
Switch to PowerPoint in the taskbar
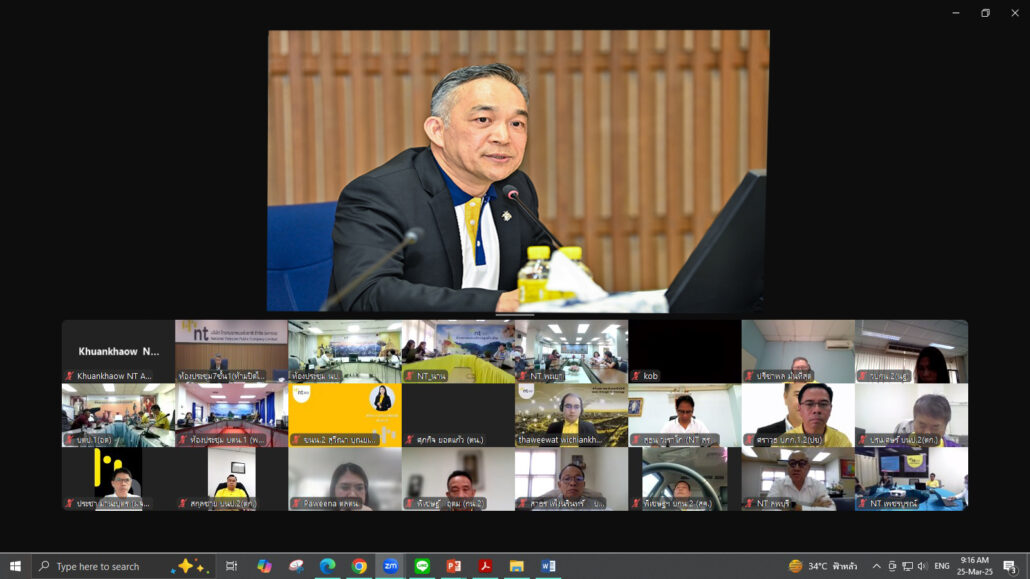[453, 566]
